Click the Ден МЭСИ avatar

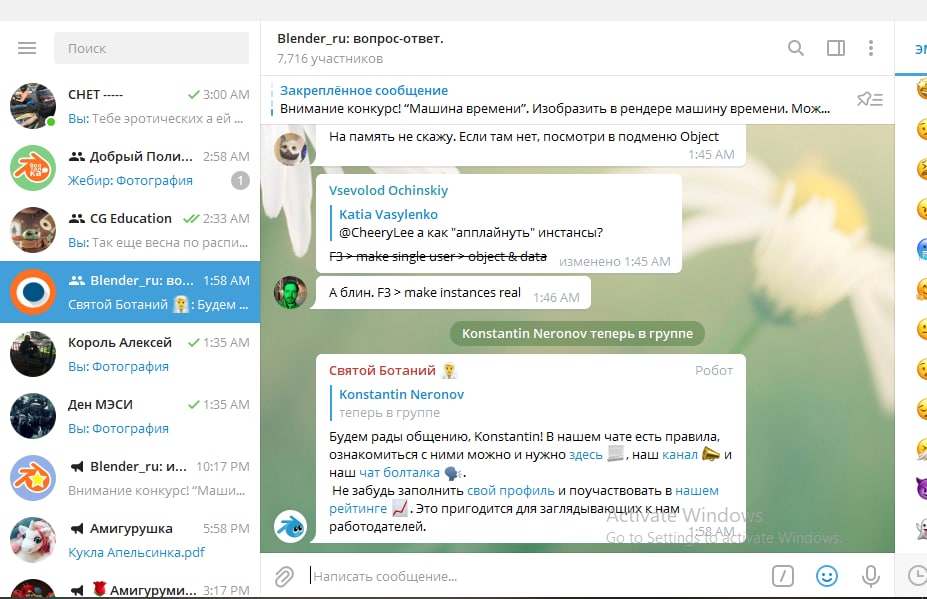point(33,416)
